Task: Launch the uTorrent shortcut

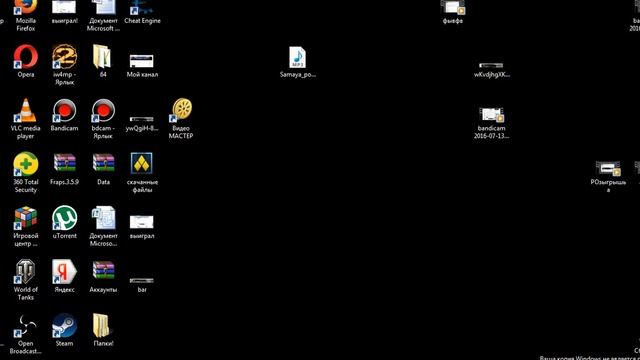Action: 64,222
